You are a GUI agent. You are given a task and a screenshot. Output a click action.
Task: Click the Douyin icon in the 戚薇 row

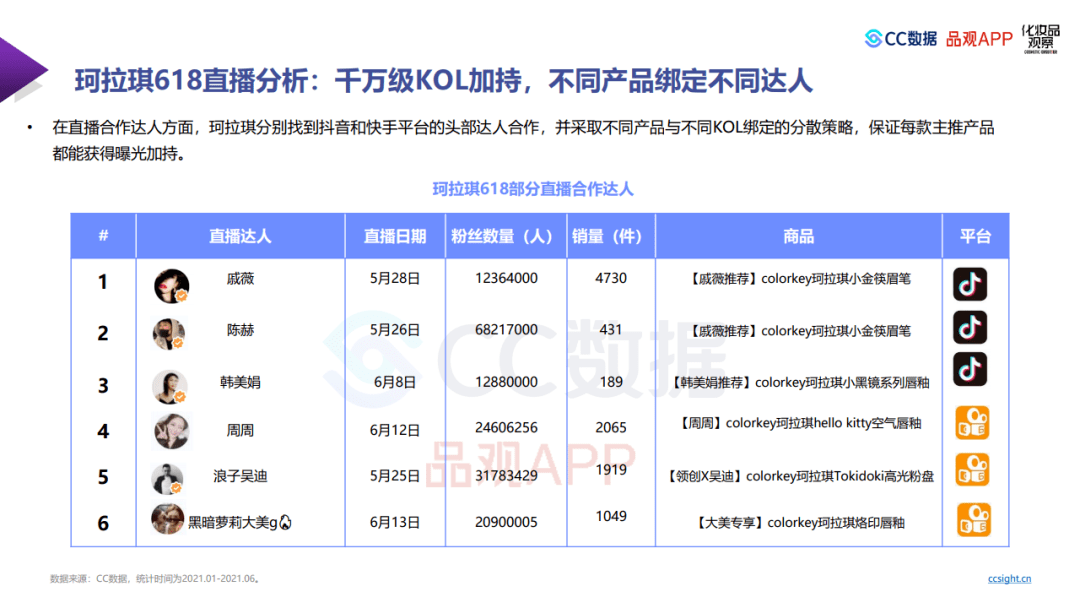[970, 284]
